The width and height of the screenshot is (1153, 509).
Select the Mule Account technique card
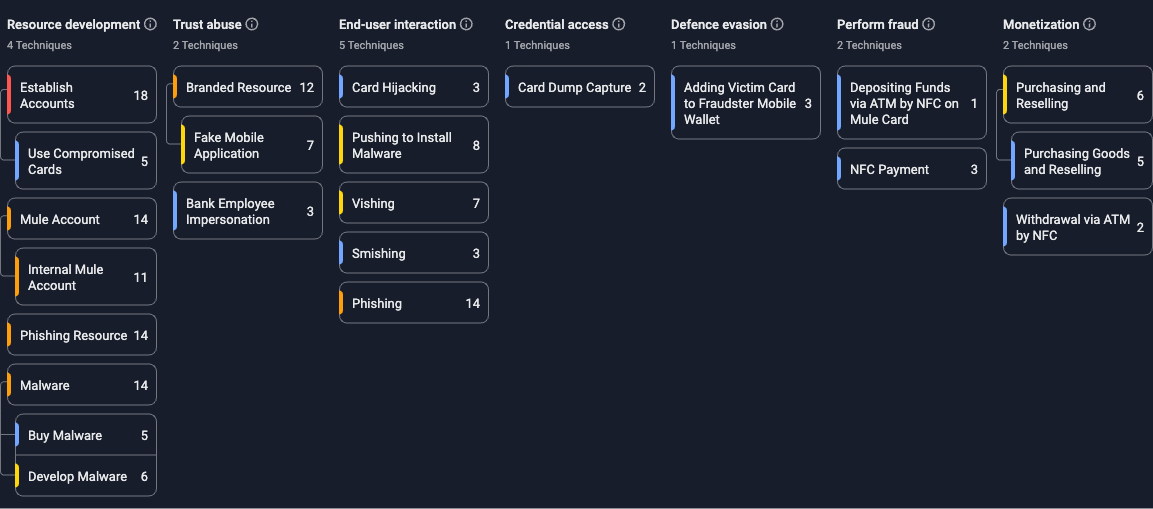(x=82, y=219)
